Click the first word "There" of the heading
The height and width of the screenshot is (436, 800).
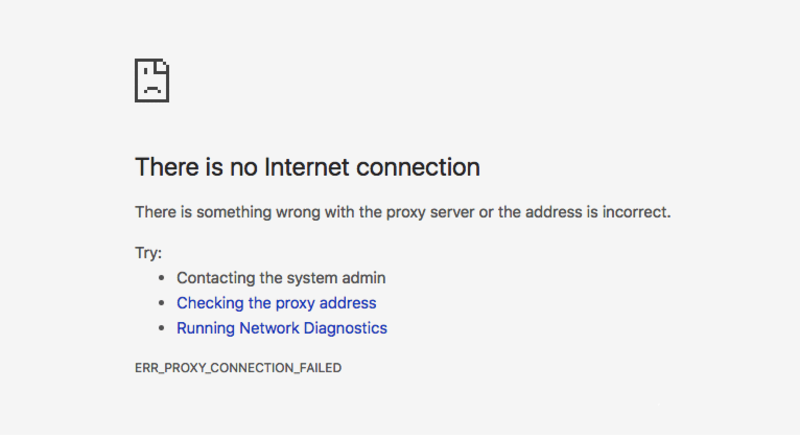tap(162, 167)
